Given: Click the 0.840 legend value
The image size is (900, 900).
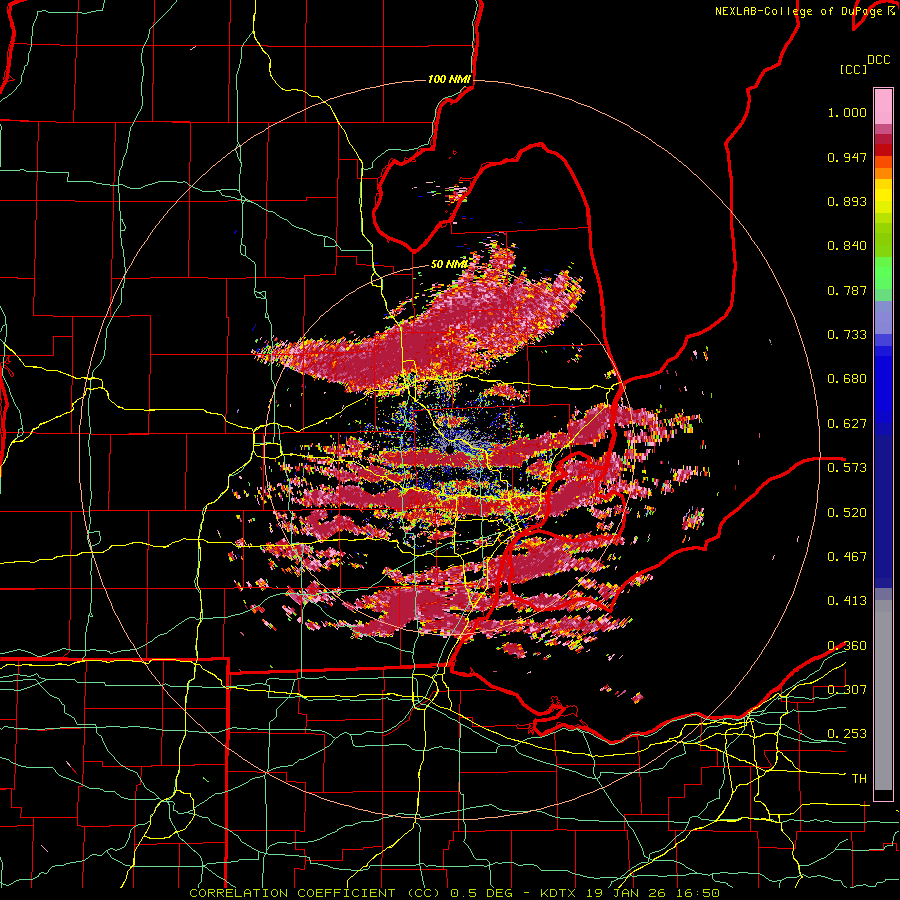Looking at the screenshot, I should pos(847,246).
